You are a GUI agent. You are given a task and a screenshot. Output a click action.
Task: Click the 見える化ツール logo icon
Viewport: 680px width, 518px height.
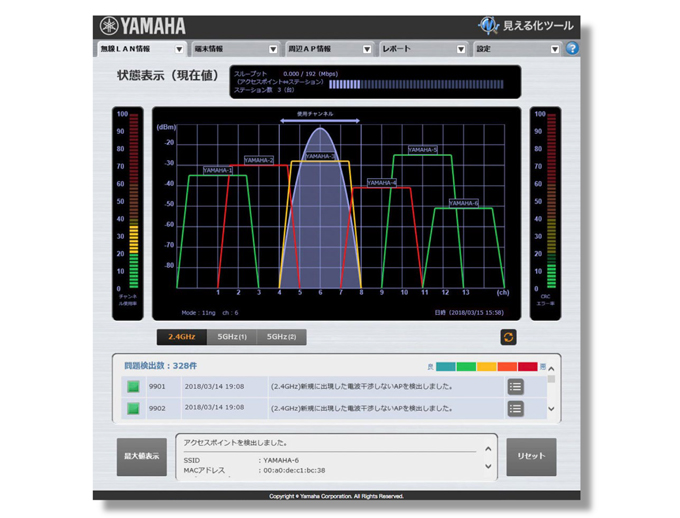click(x=488, y=26)
